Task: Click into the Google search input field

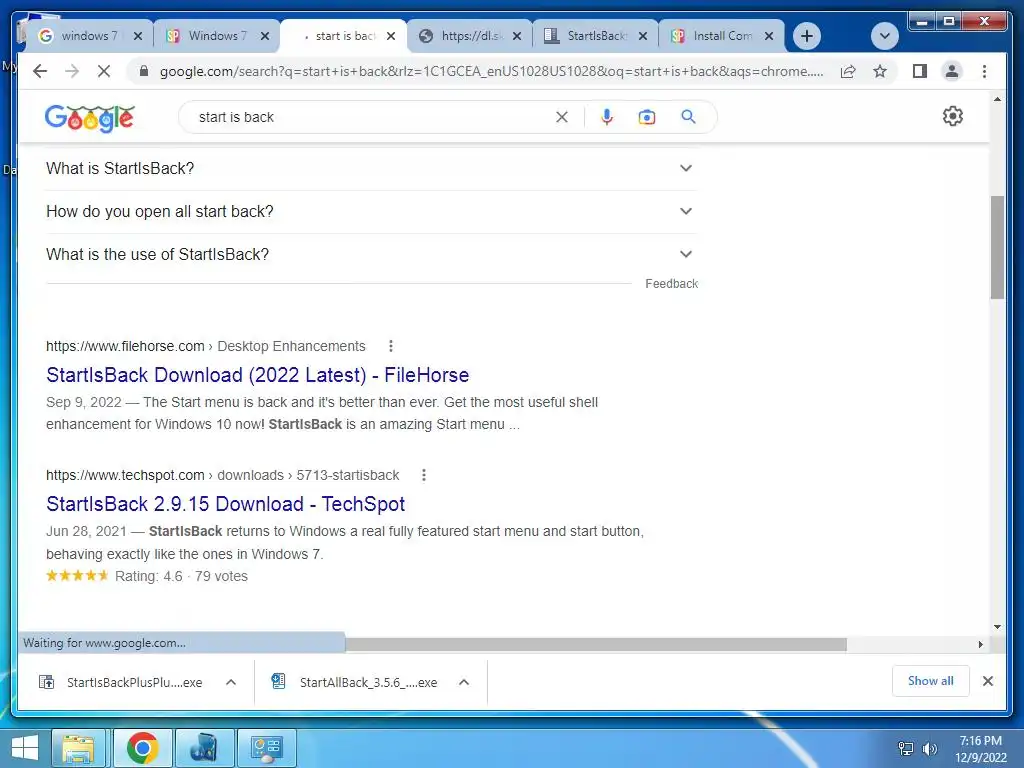Action: coord(372,117)
